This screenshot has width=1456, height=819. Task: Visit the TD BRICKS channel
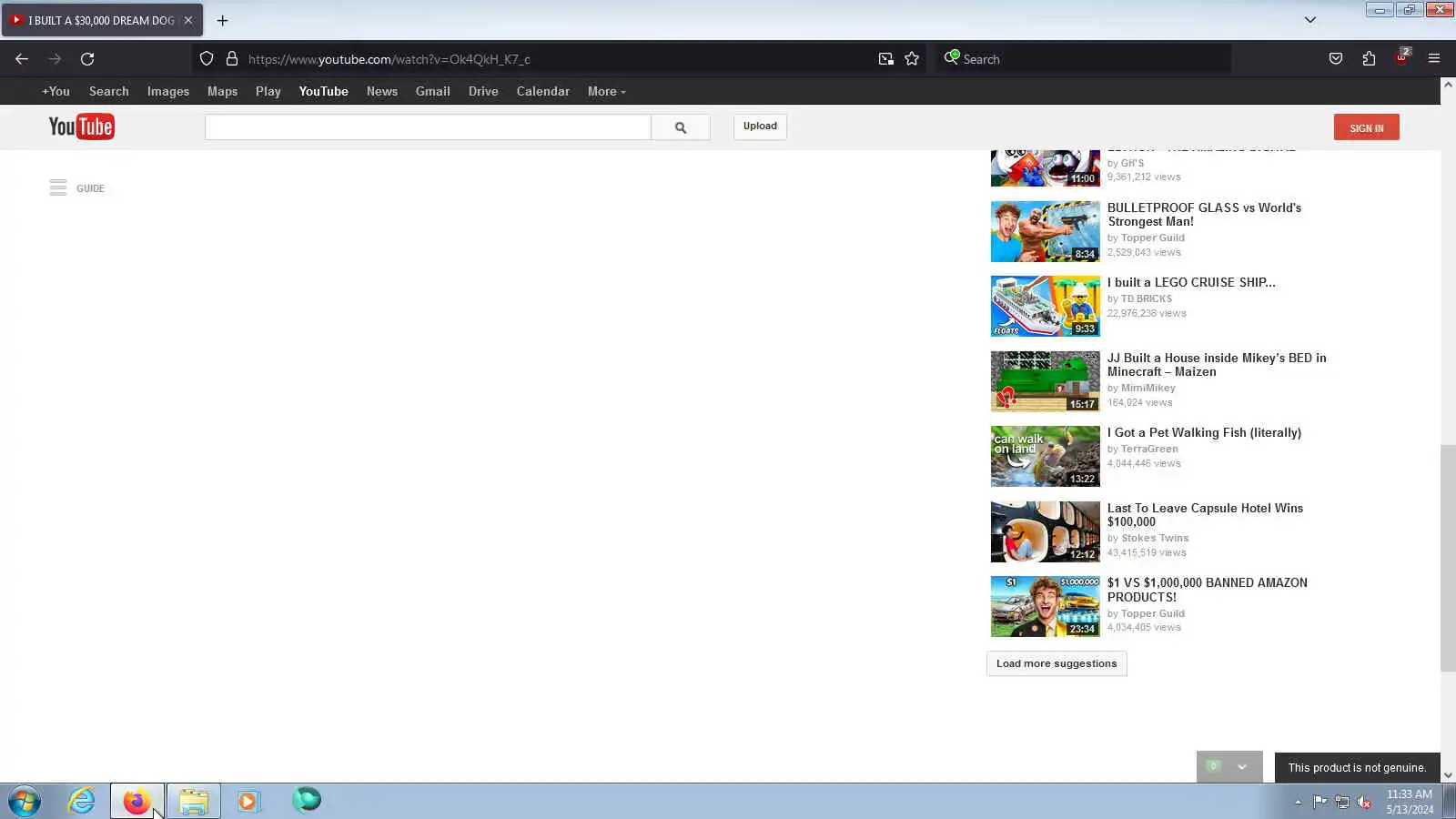coord(1147,298)
